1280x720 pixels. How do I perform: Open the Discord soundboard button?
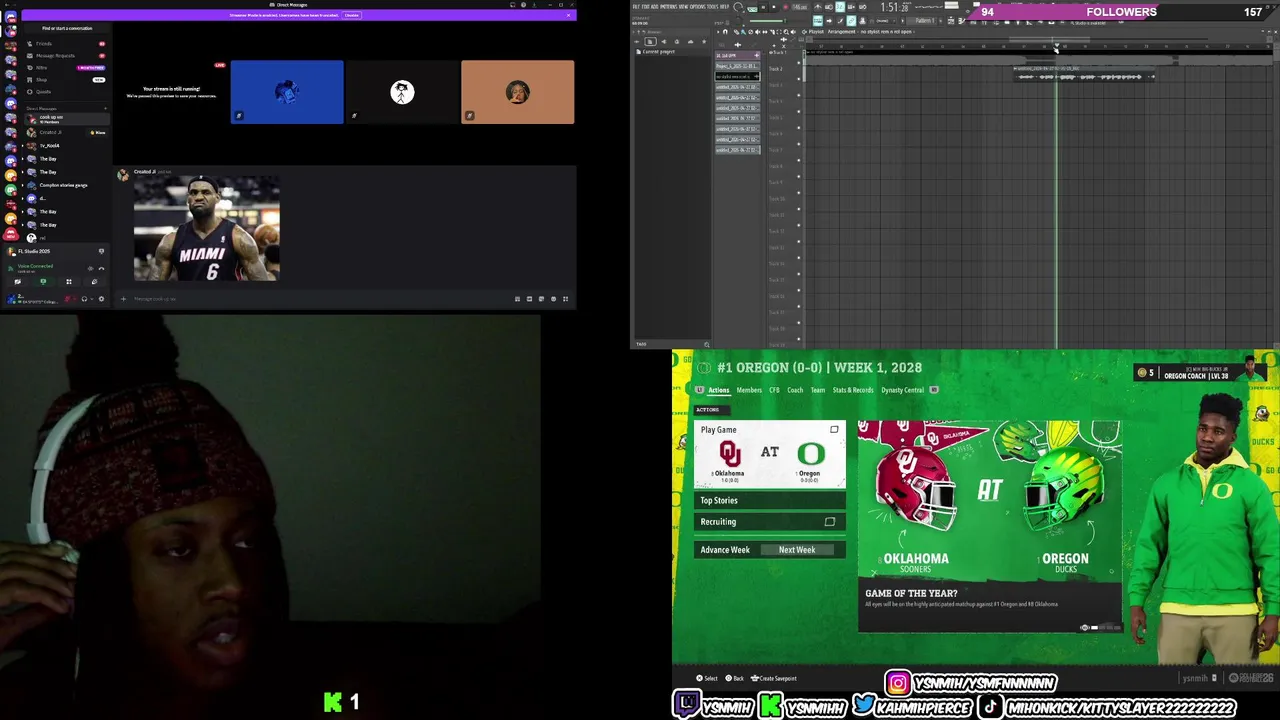click(94, 282)
